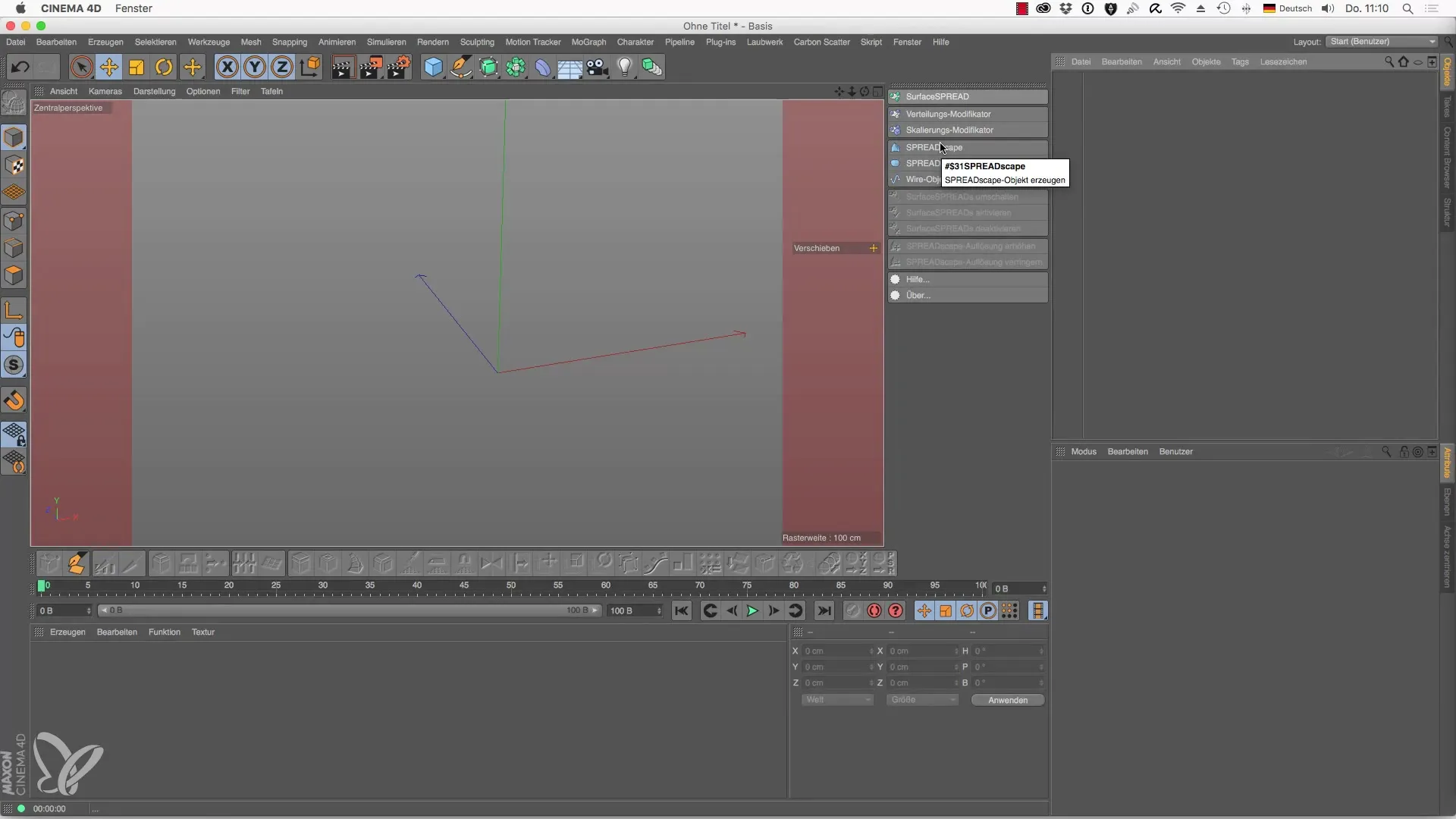Click the record active objects button
This screenshot has width=1456, height=819.
pos(852,611)
